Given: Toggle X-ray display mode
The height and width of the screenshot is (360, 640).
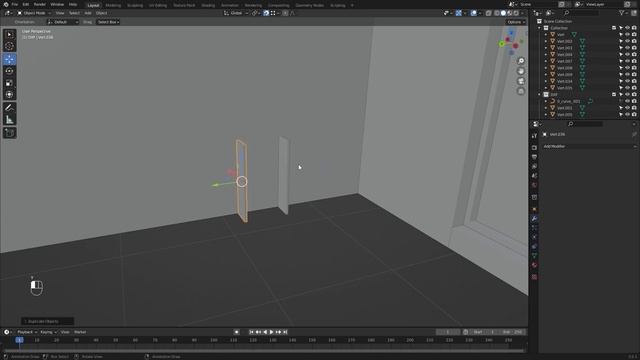Looking at the screenshot, I should coord(489,13).
